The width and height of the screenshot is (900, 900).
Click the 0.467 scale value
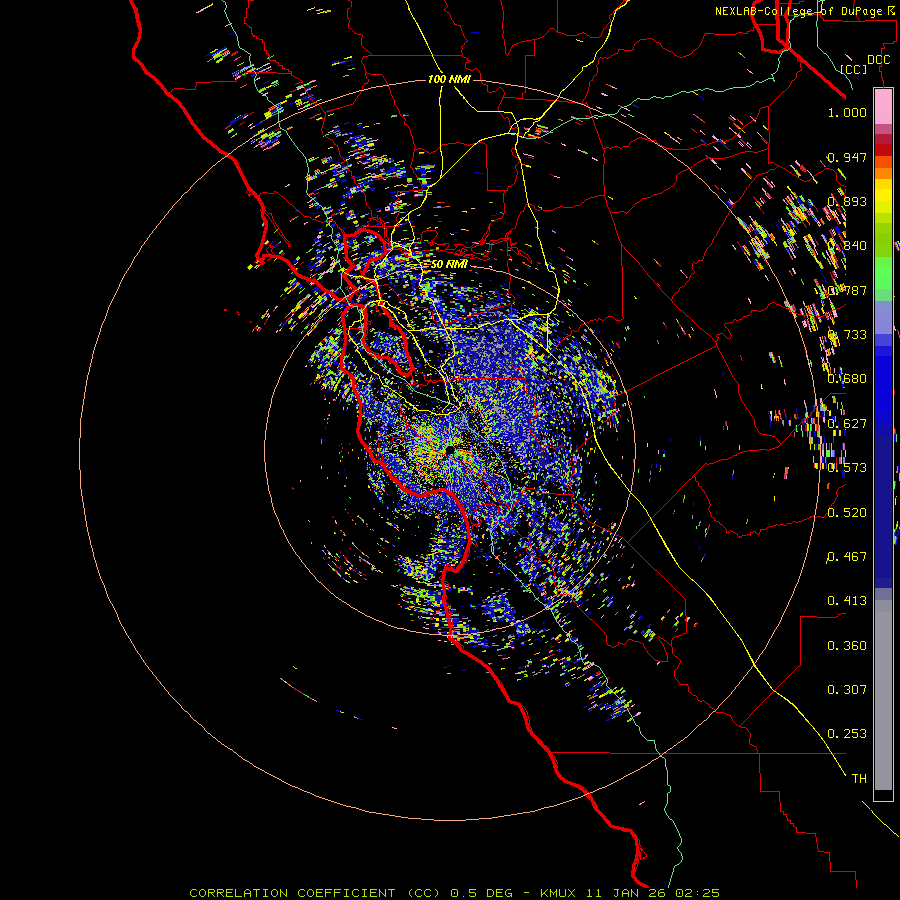[847, 556]
